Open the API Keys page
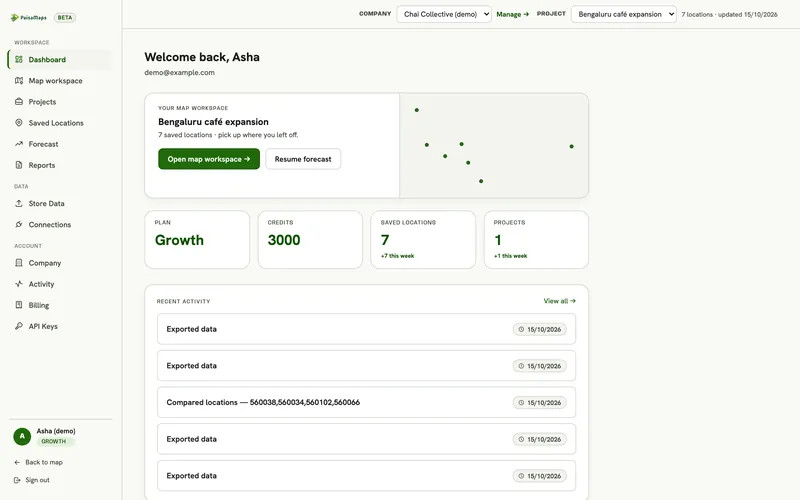Viewport: 800px width, 500px height. point(59,326)
